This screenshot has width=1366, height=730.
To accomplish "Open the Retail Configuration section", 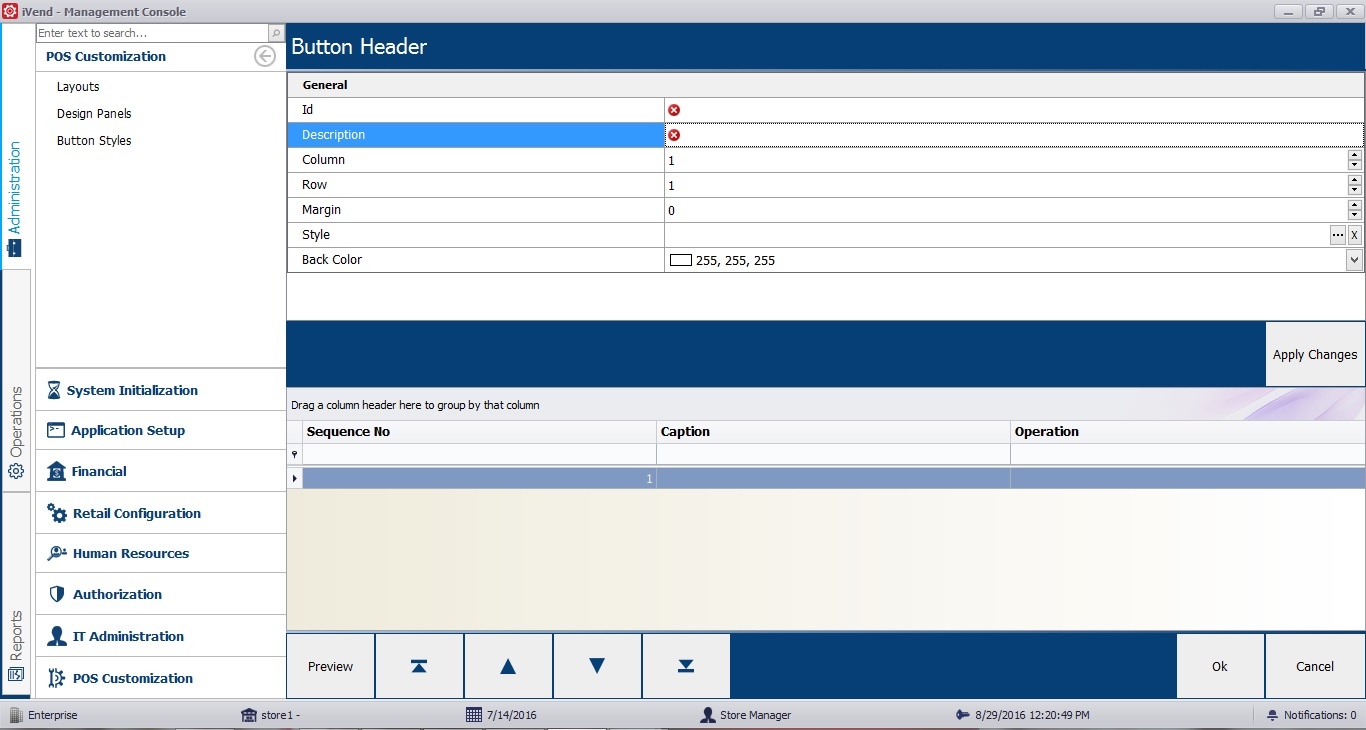I will (x=136, y=513).
